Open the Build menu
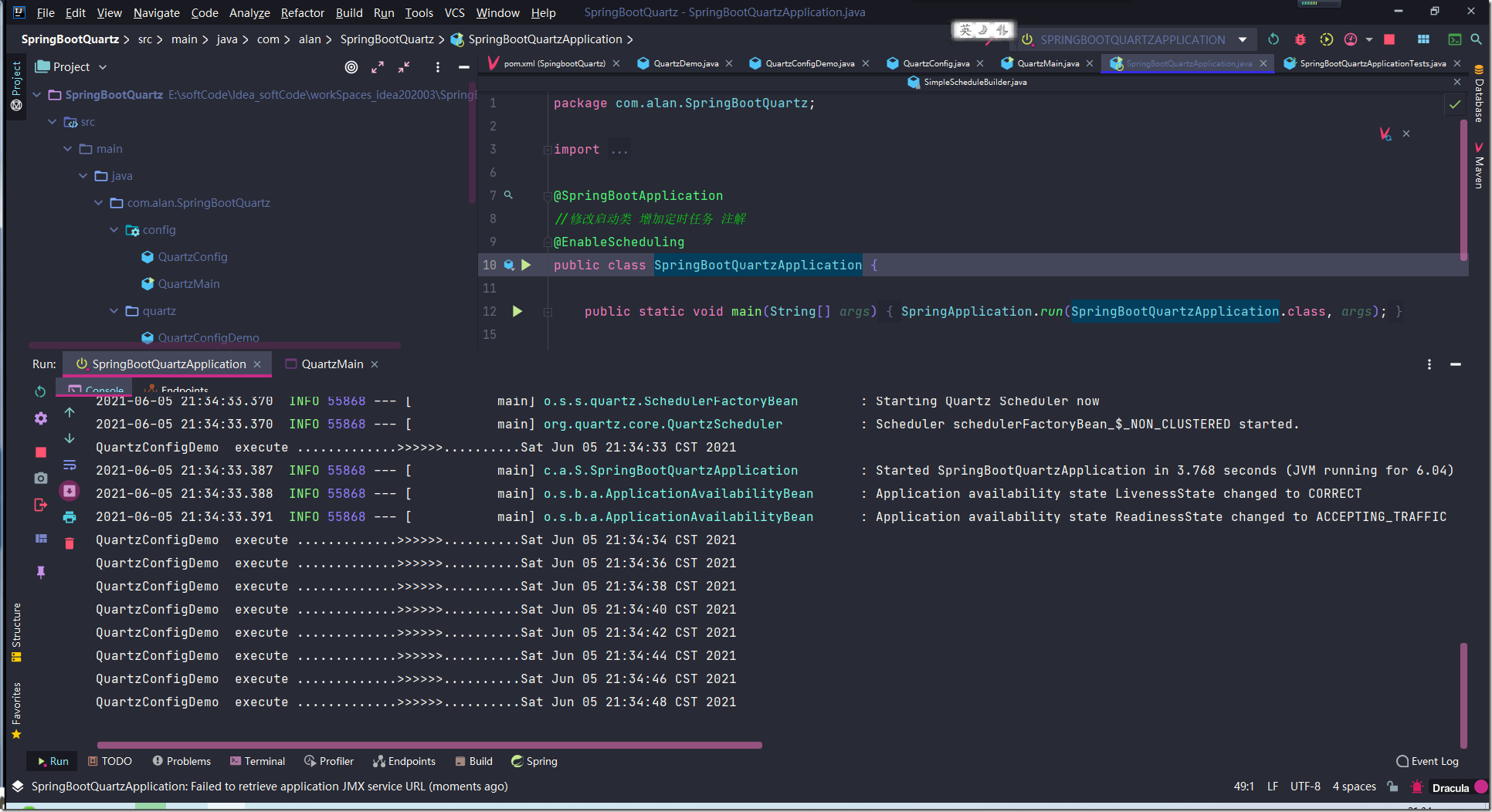 click(x=349, y=12)
